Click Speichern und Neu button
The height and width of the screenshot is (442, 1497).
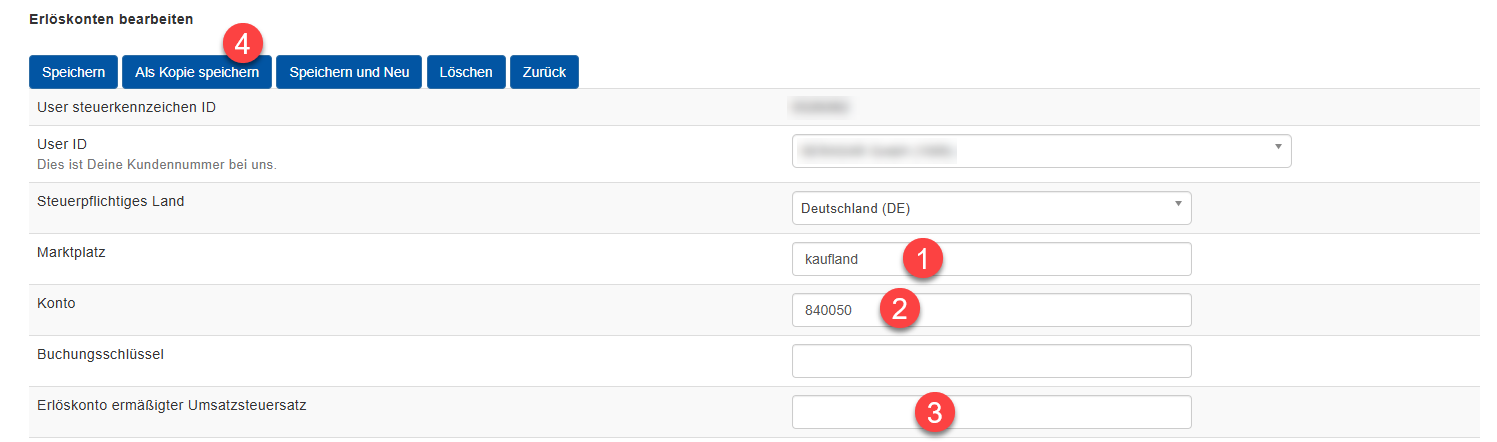tap(349, 73)
